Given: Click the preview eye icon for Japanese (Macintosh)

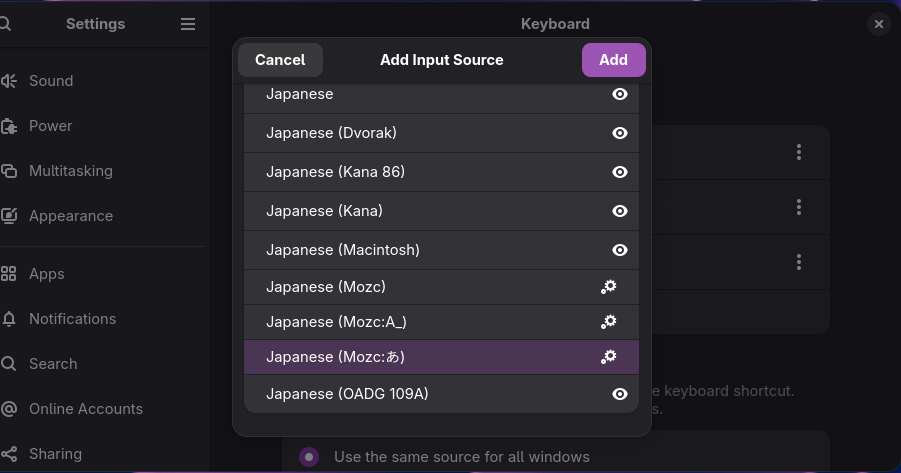Looking at the screenshot, I should (620, 250).
